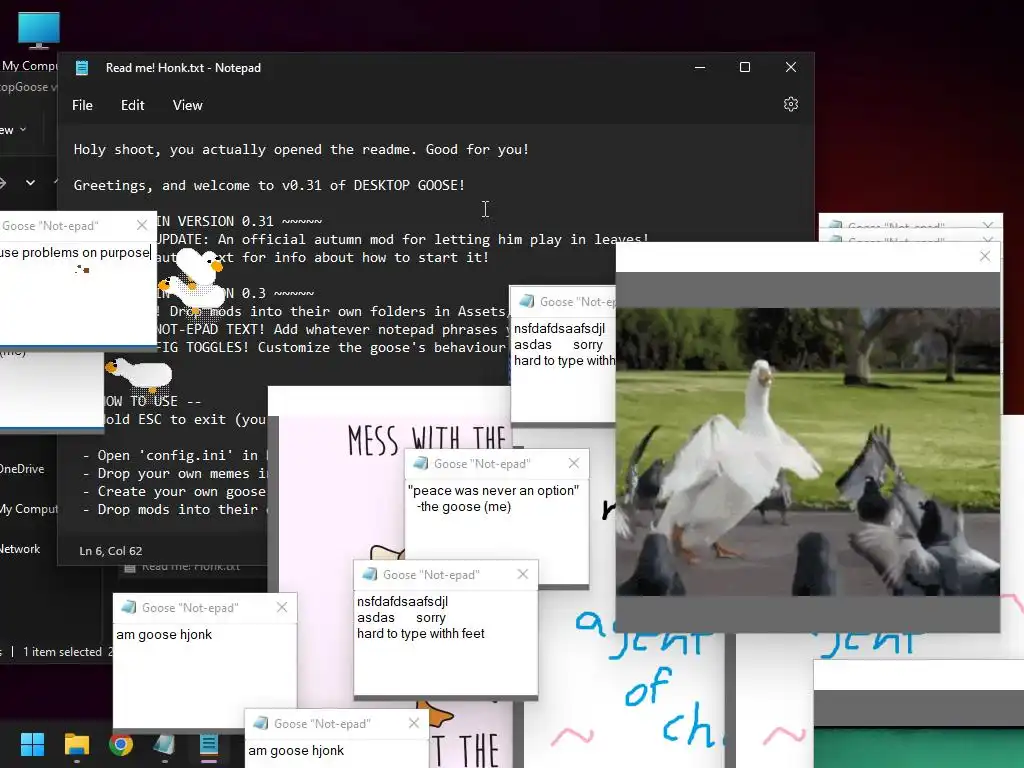Close the Not-epad reading 'hard to type withh feet'
1024x768 pixels.
[x=522, y=574]
